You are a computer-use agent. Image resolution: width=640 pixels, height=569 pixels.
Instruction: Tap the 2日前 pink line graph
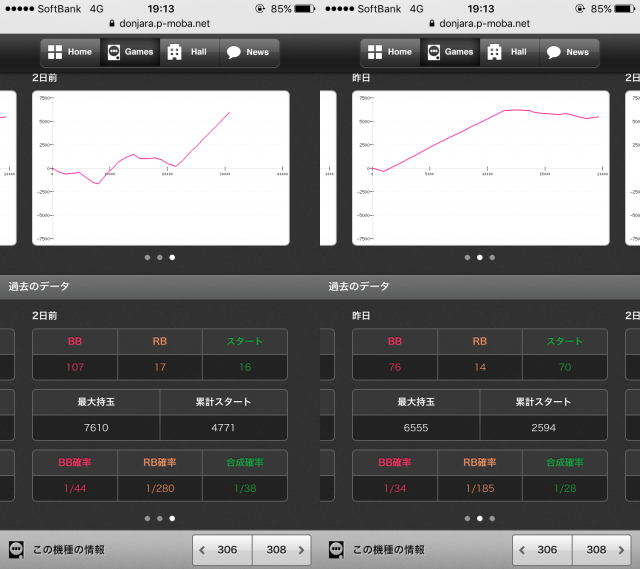[160, 167]
